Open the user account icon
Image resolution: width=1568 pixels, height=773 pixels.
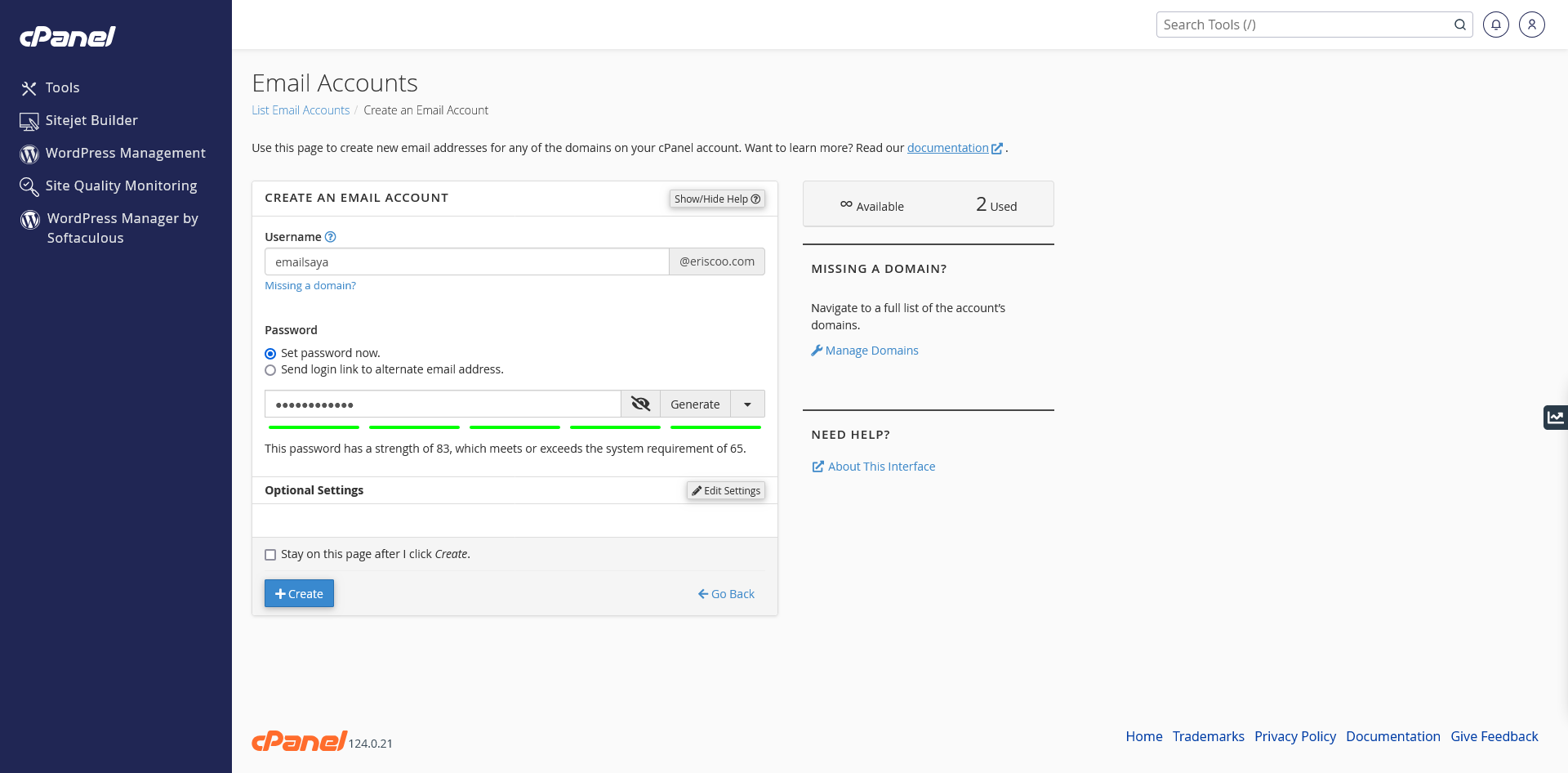(1531, 25)
